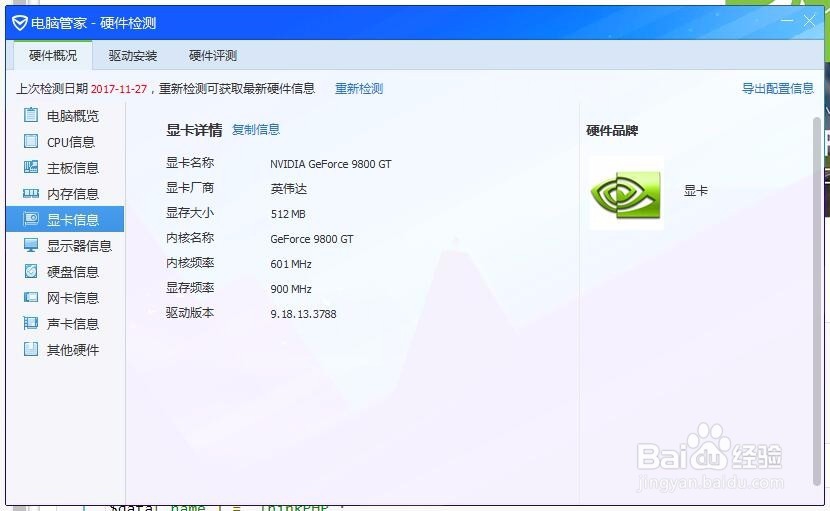Select 其他硬件 label in the sidebar
The image size is (830, 511).
[73, 349]
